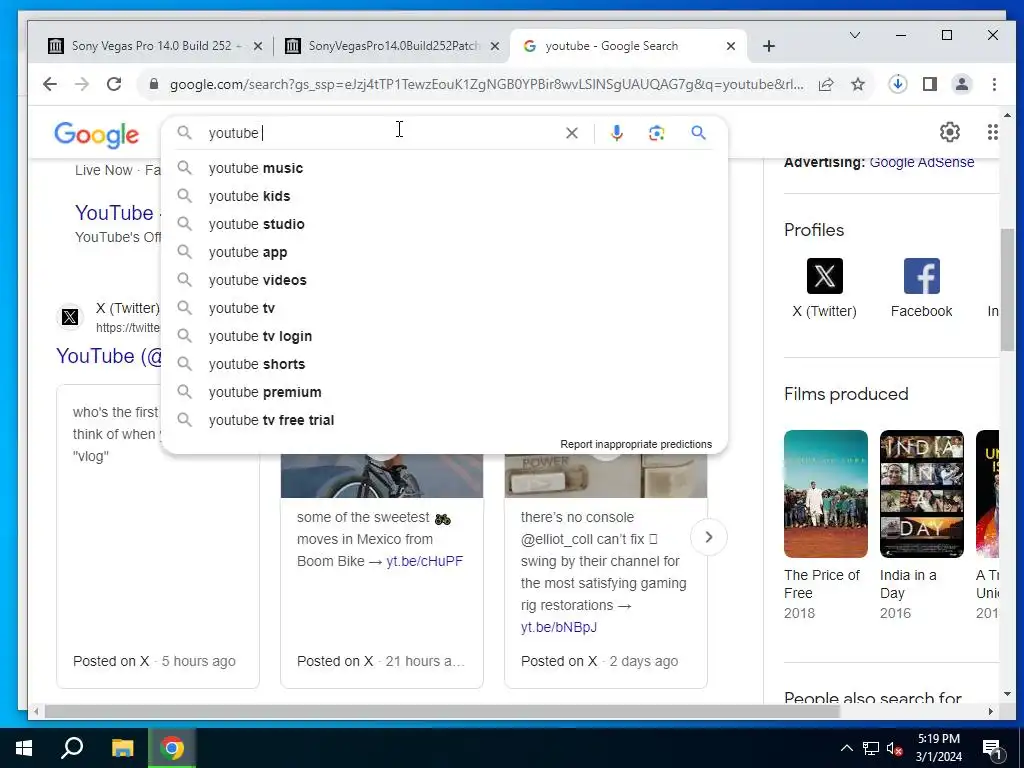Click the 'Films produced' heading

pyautogui.click(x=846, y=394)
